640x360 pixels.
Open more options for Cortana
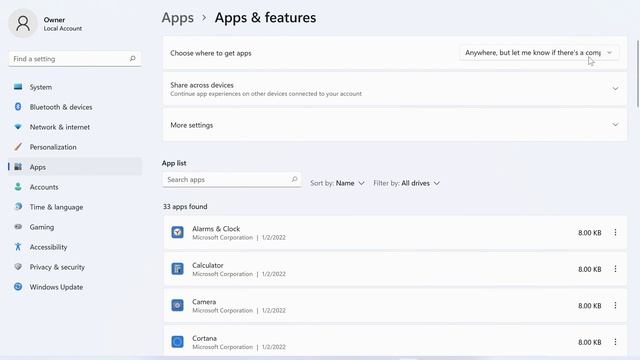click(x=615, y=341)
